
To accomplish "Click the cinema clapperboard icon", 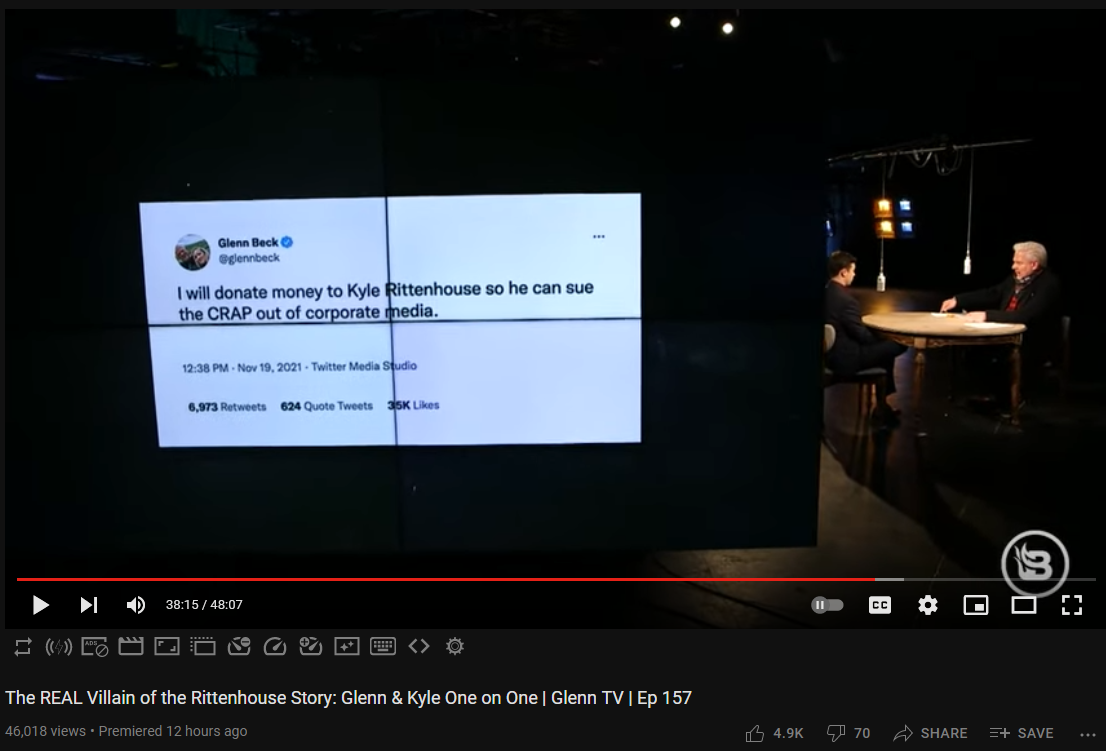I will click(x=130, y=646).
